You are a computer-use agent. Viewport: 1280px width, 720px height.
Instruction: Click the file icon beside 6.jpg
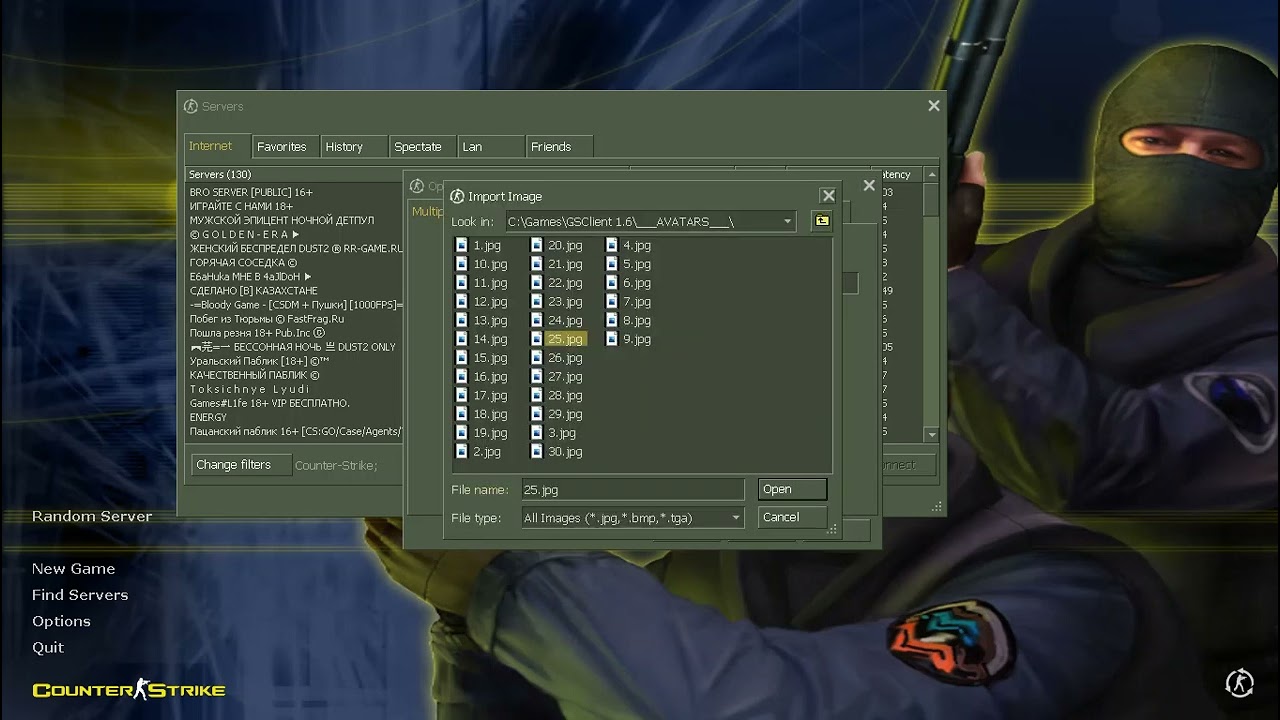[611, 283]
